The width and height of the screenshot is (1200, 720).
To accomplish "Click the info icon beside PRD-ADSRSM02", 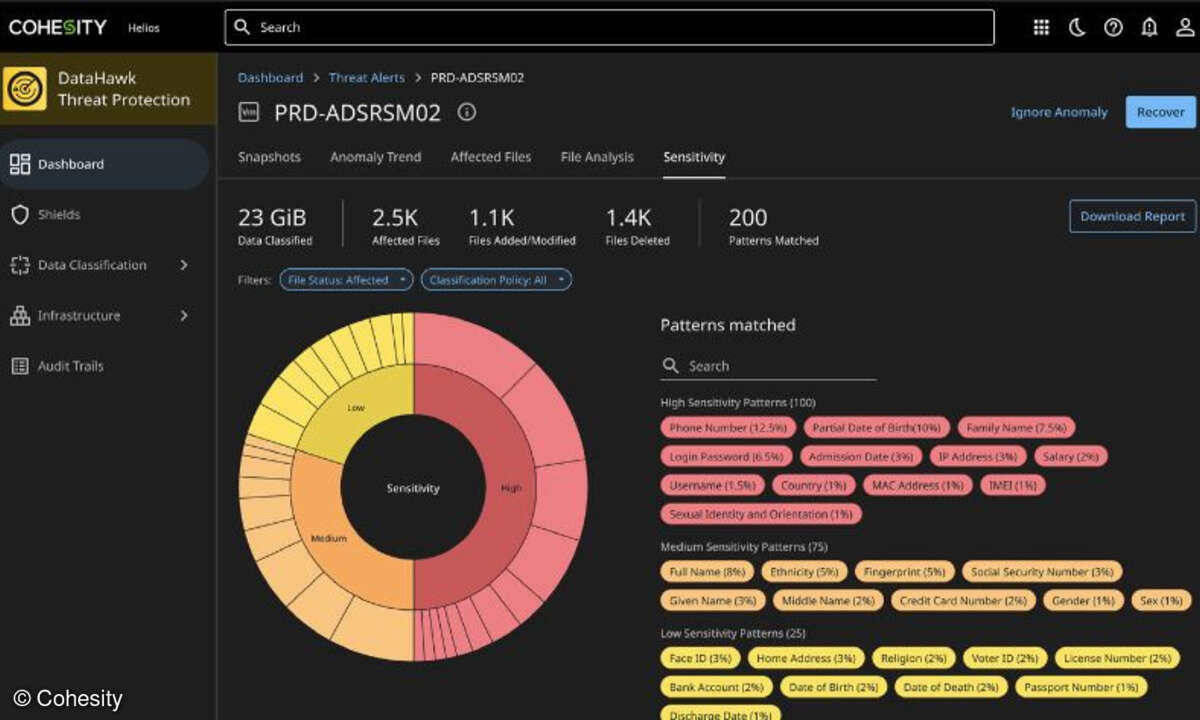I will (466, 112).
